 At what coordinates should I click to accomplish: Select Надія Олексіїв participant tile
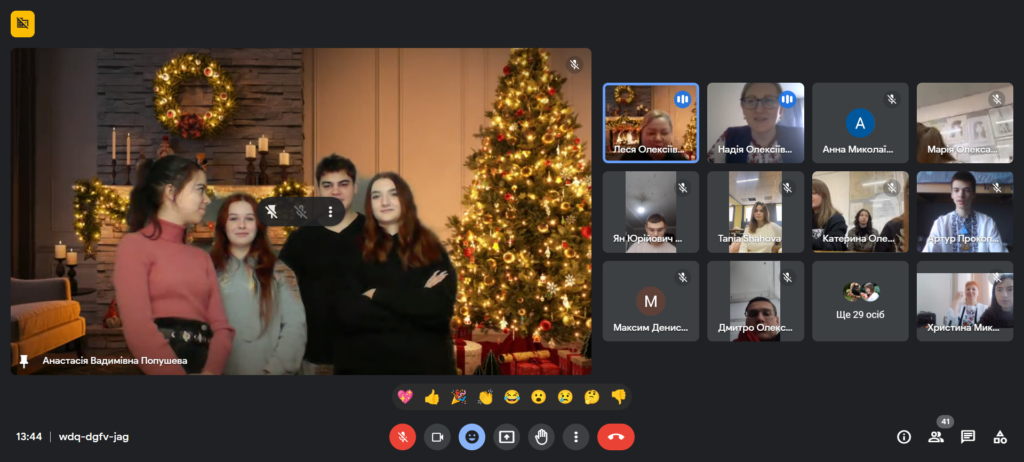pos(755,122)
